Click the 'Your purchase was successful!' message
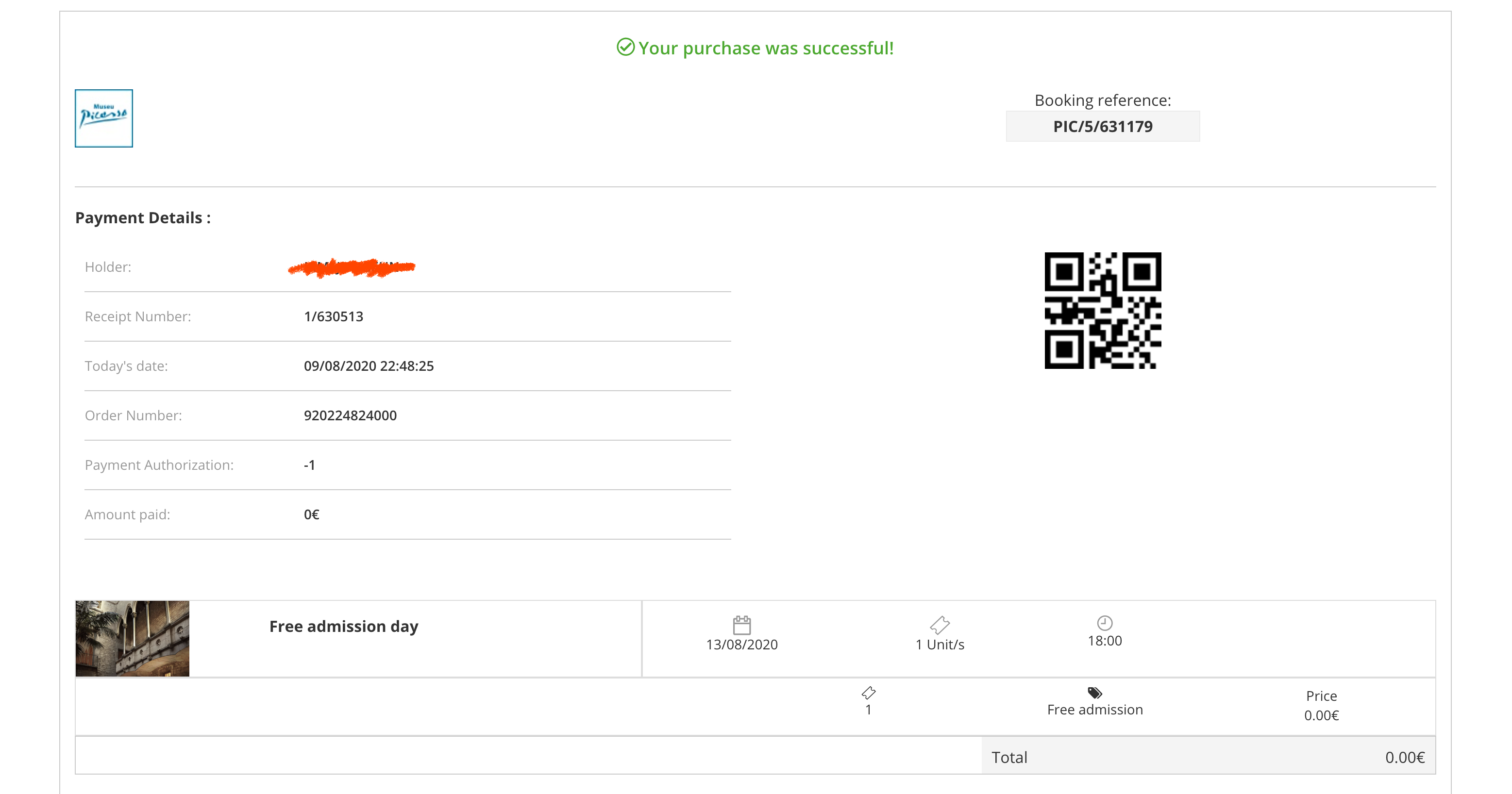This screenshot has width=1512, height=794. [x=766, y=48]
